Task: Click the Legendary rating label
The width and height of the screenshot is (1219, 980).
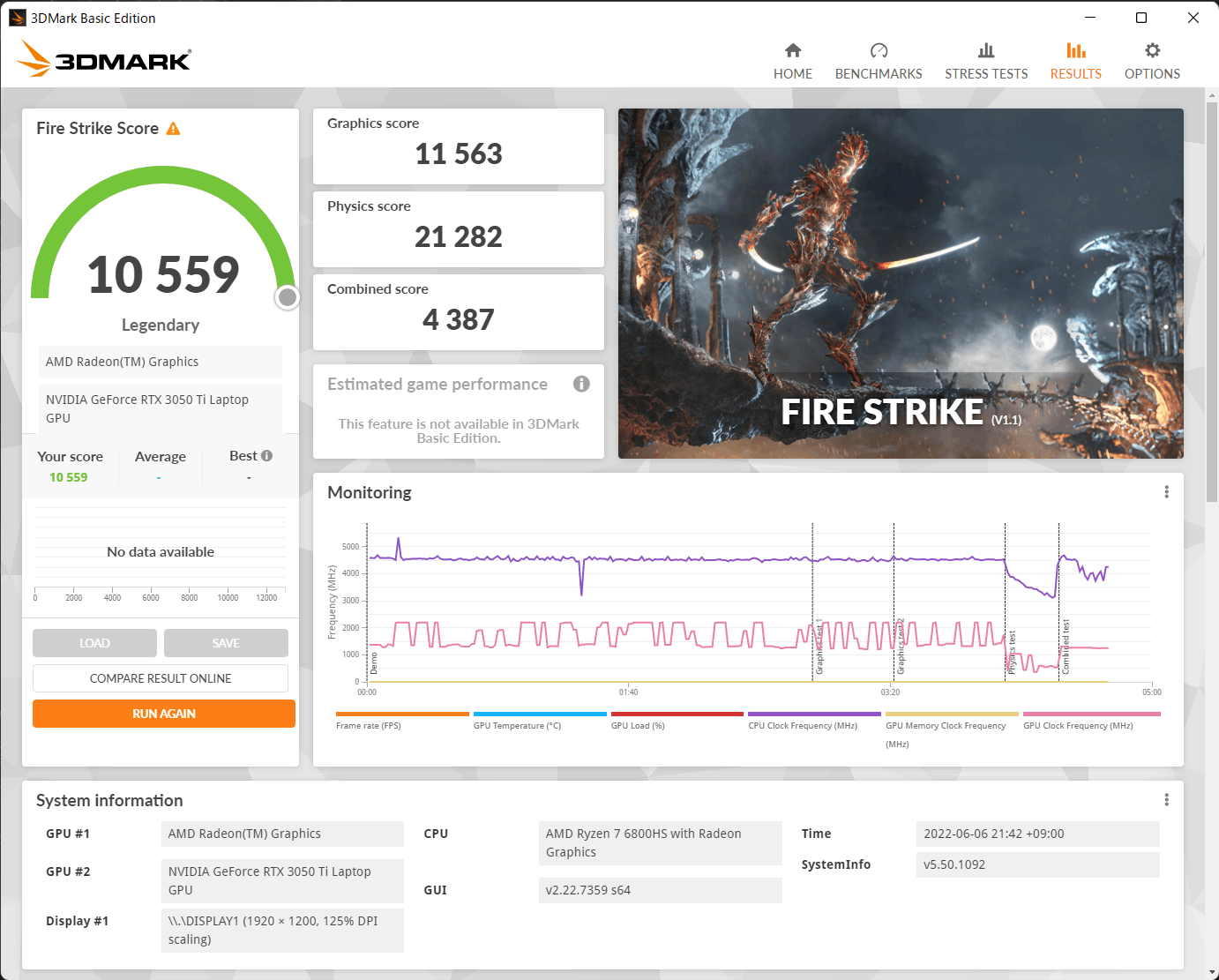Action: pyautogui.click(x=161, y=325)
